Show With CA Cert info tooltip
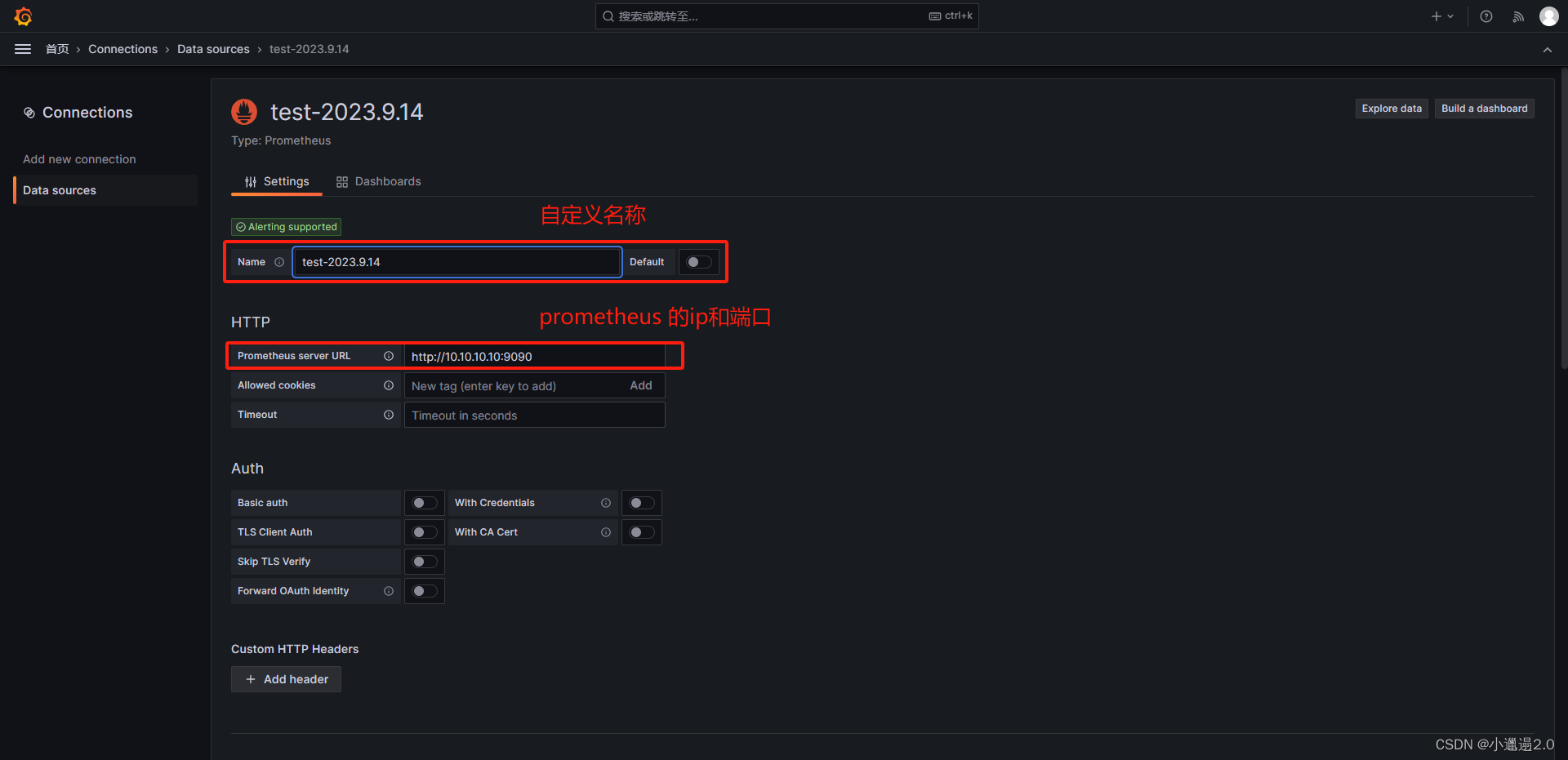The height and width of the screenshot is (760, 1568). [x=606, y=532]
